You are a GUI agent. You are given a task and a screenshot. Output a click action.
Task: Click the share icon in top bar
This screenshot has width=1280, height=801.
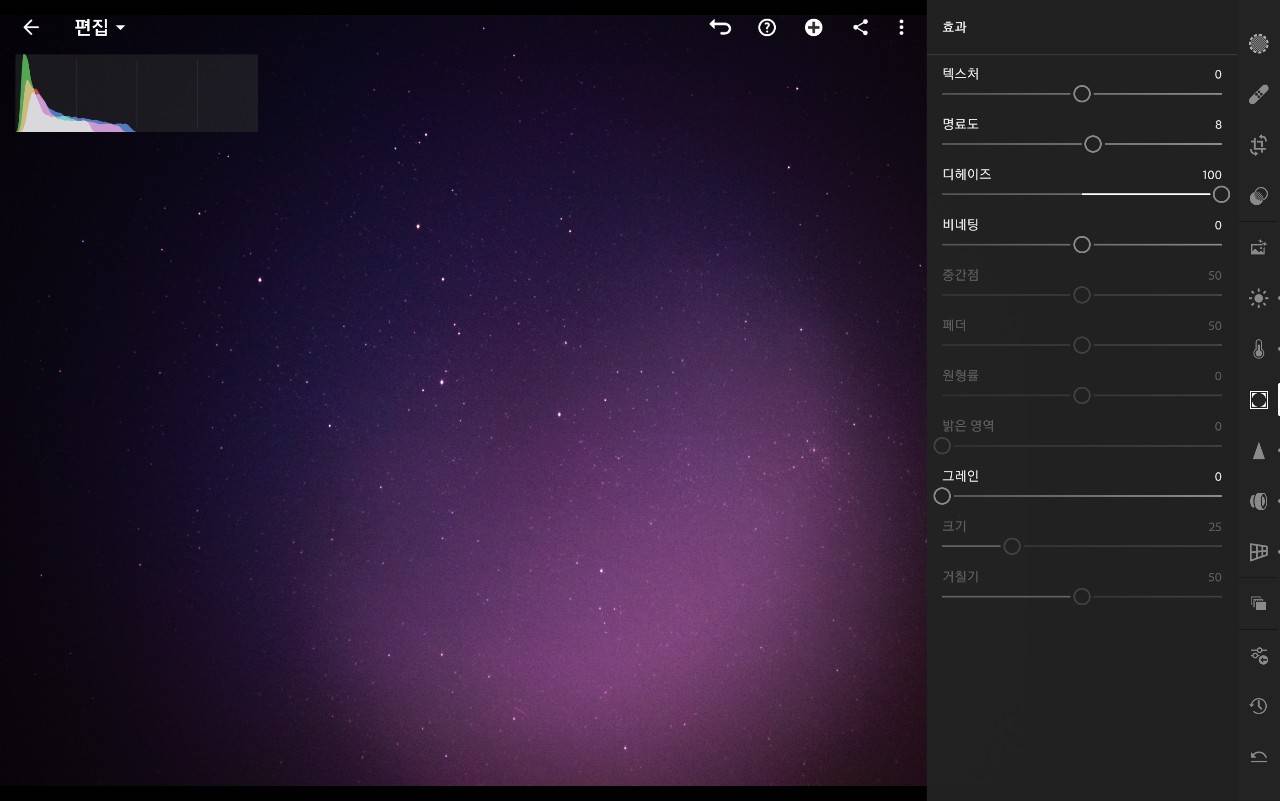(860, 28)
